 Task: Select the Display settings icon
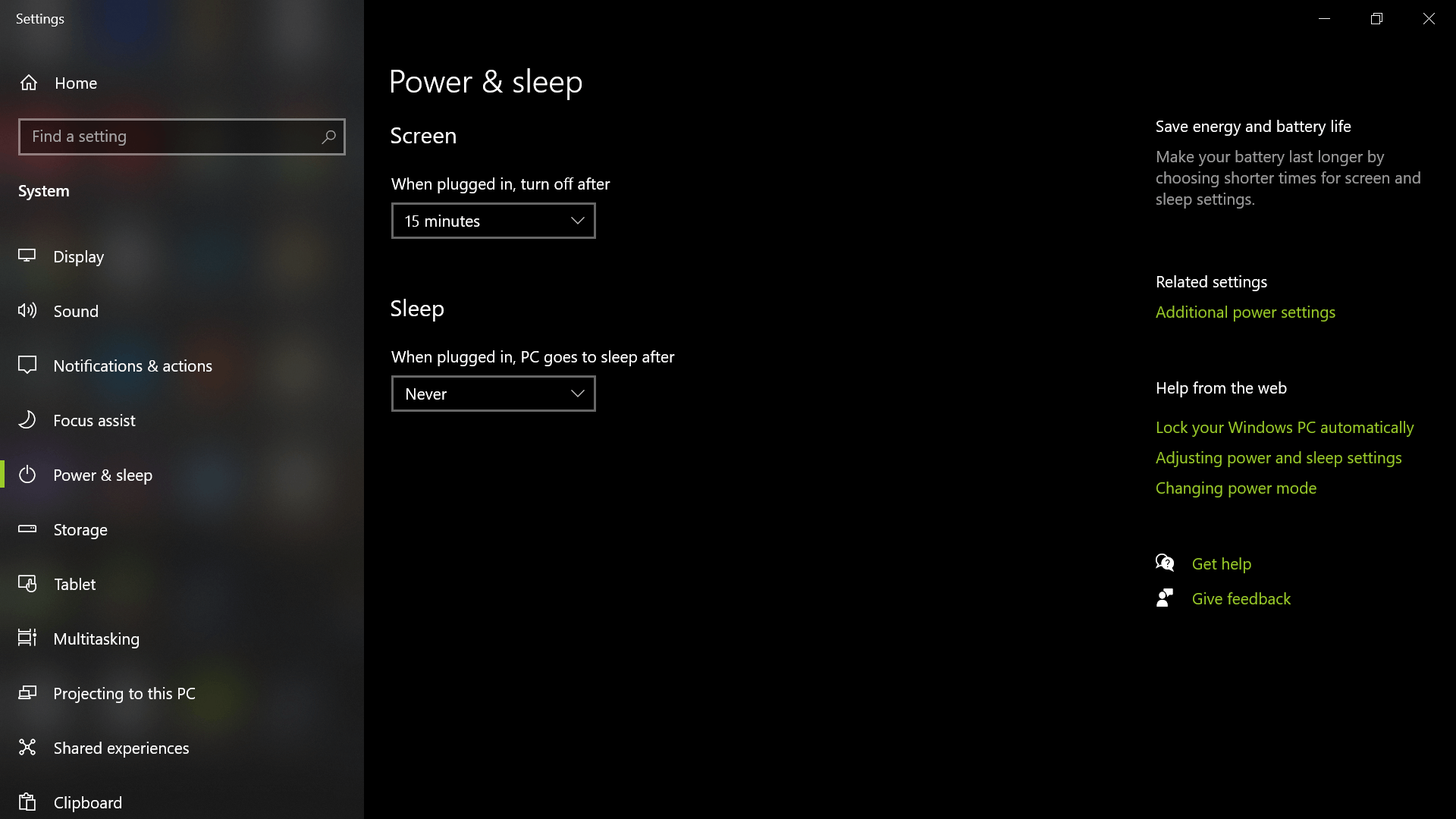coord(27,256)
